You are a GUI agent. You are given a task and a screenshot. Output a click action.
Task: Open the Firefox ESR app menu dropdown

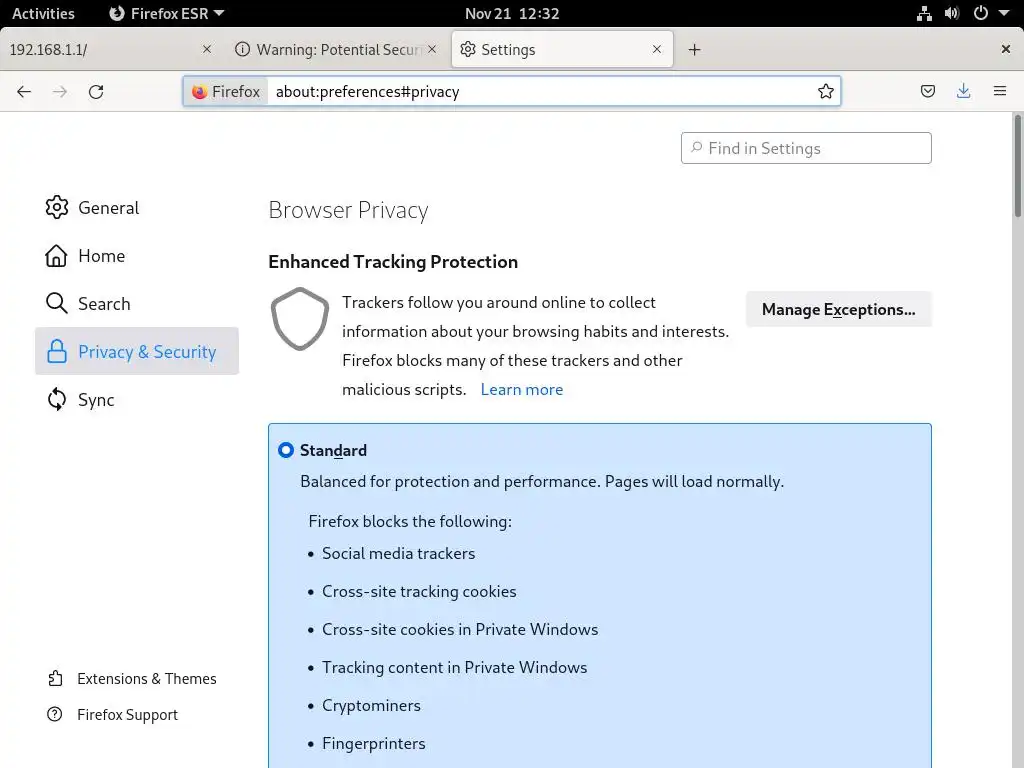point(166,13)
